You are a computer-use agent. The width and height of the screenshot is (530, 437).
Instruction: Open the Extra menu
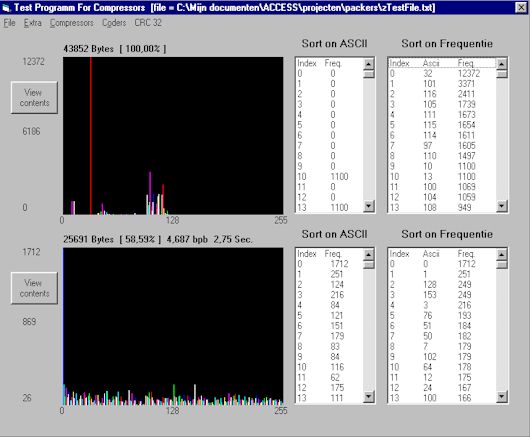tap(32, 23)
